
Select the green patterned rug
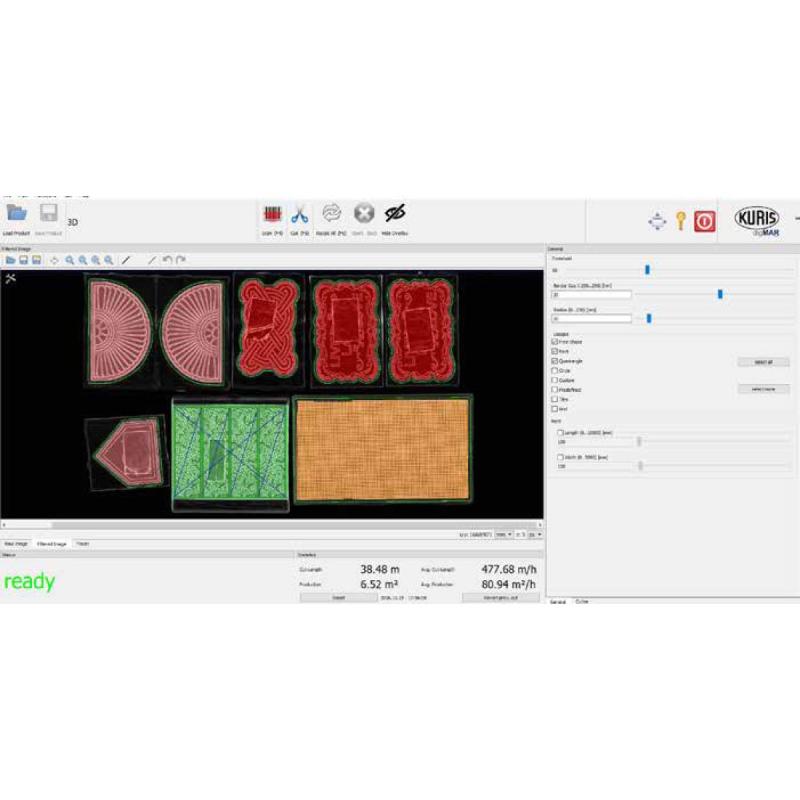click(231, 452)
